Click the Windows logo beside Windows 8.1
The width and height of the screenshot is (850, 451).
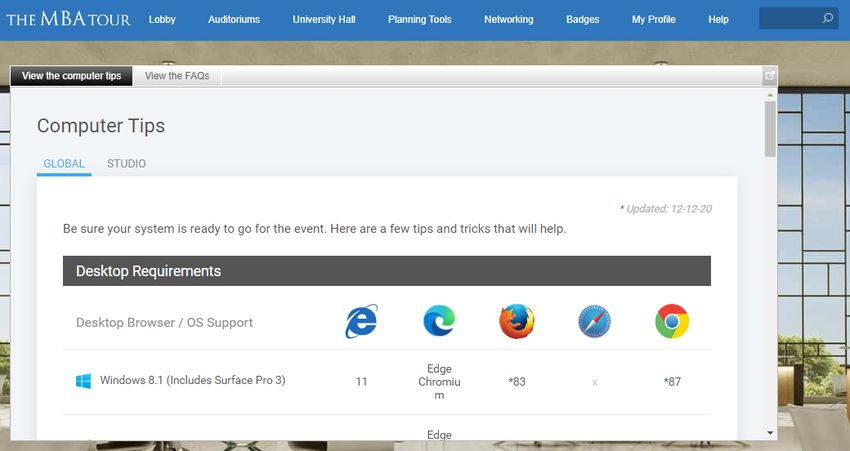83,381
